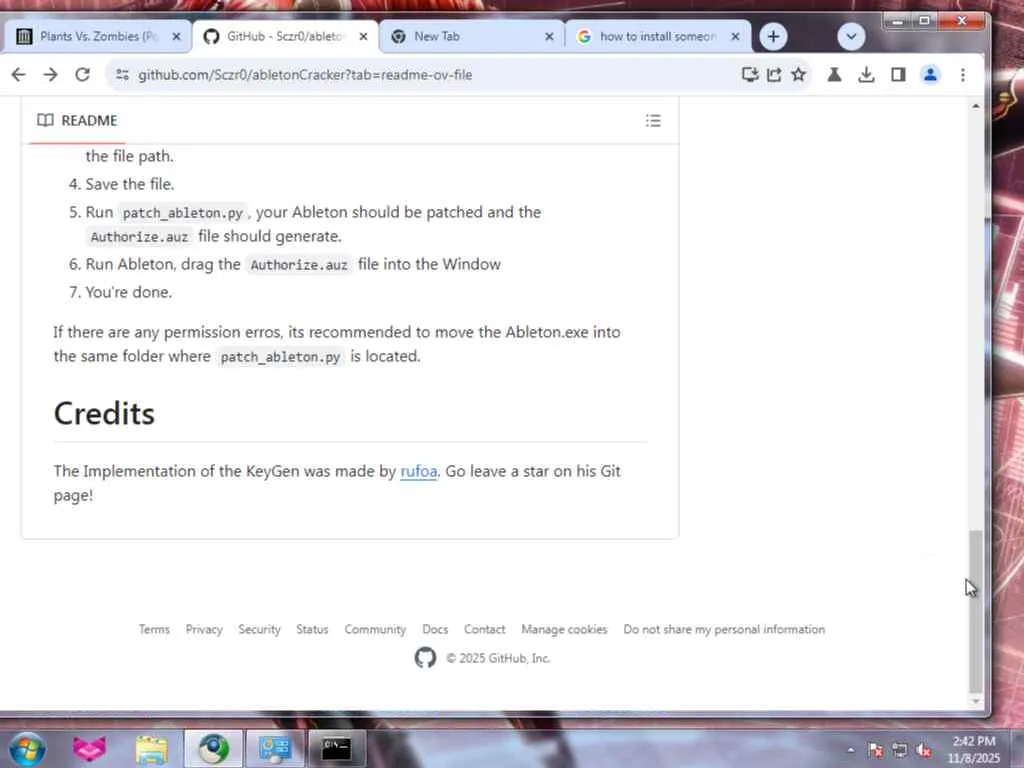Viewport: 1024px width, 768px height.
Task: Open the pink fox taskbar app
Action: [89, 748]
